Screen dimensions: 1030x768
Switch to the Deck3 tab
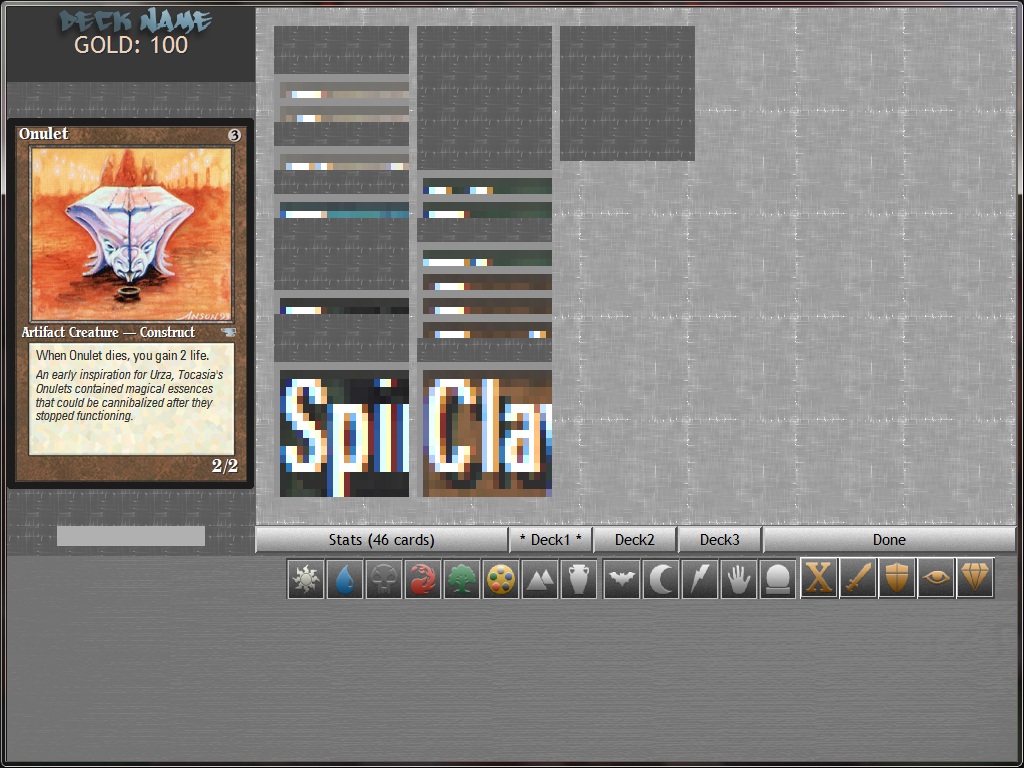(x=720, y=540)
